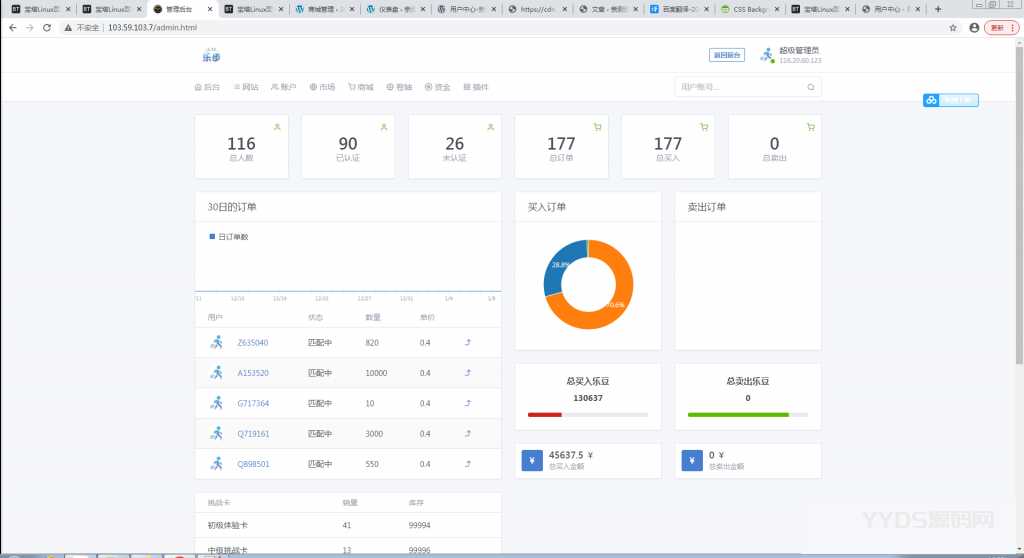The image size is (1024, 558).
Task: Click the search magnifier icon in header
Action: (811, 87)
